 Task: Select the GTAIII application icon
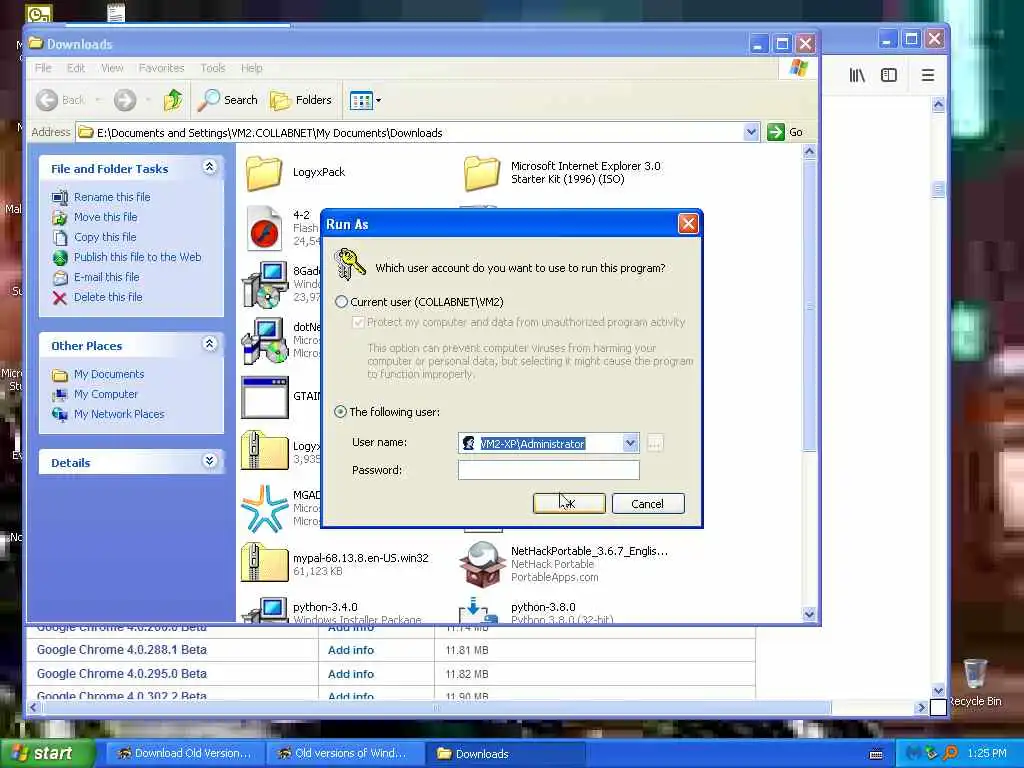coord(264,397)
